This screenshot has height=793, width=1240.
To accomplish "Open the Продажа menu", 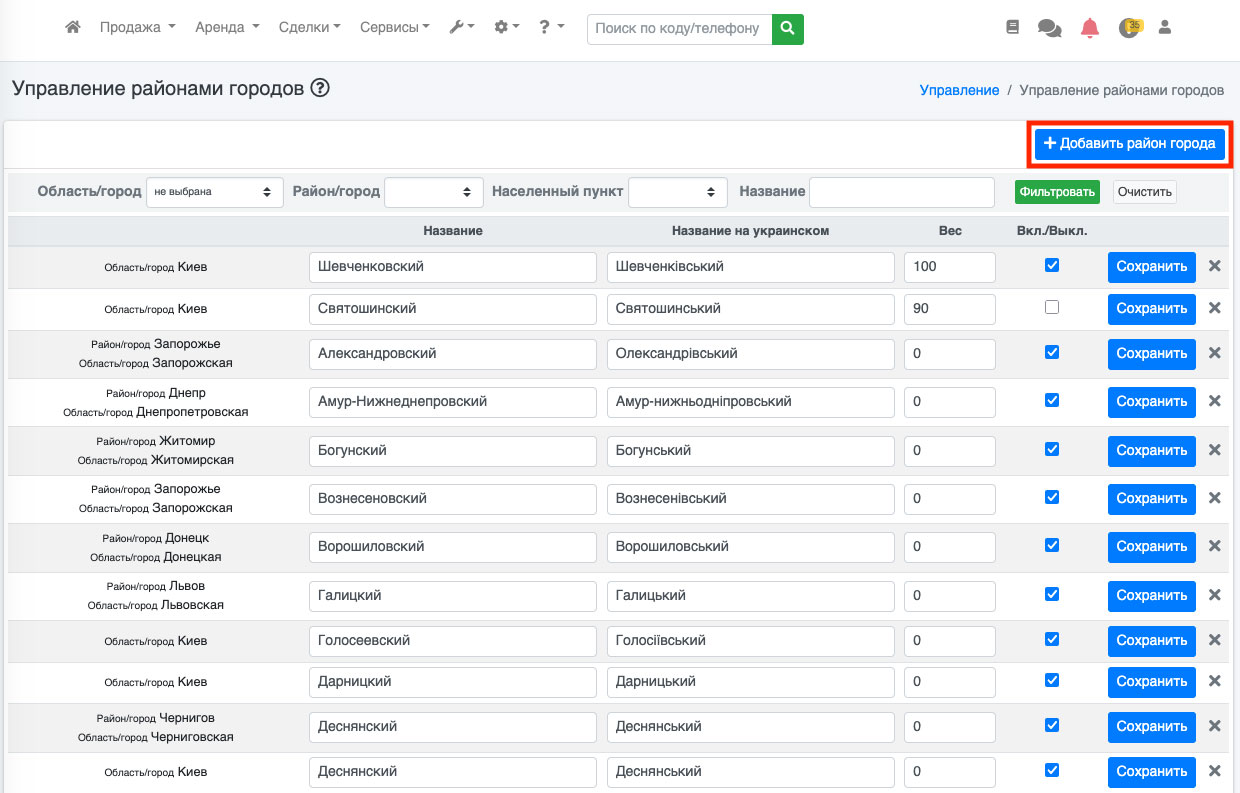I will click(x=137, y=28).
